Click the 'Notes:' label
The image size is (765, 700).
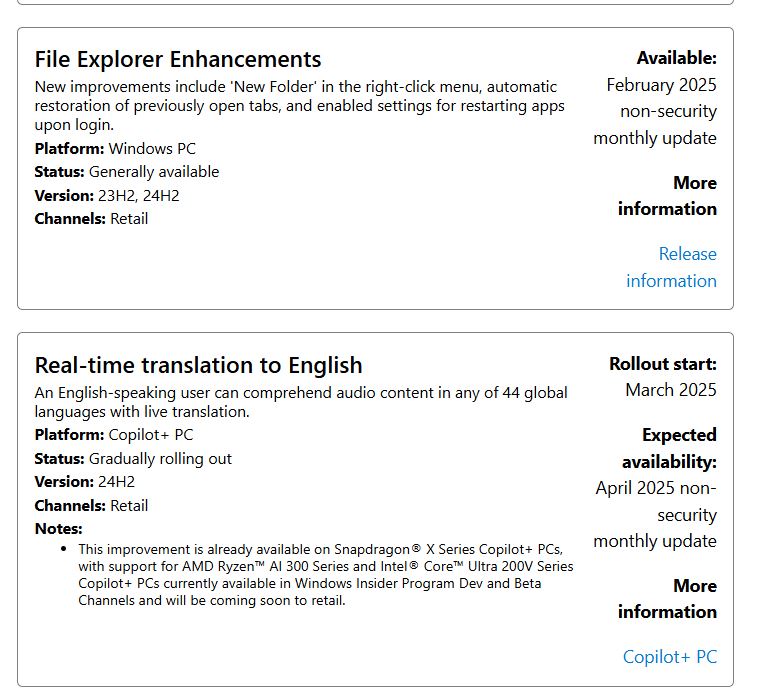click(58, 528)
